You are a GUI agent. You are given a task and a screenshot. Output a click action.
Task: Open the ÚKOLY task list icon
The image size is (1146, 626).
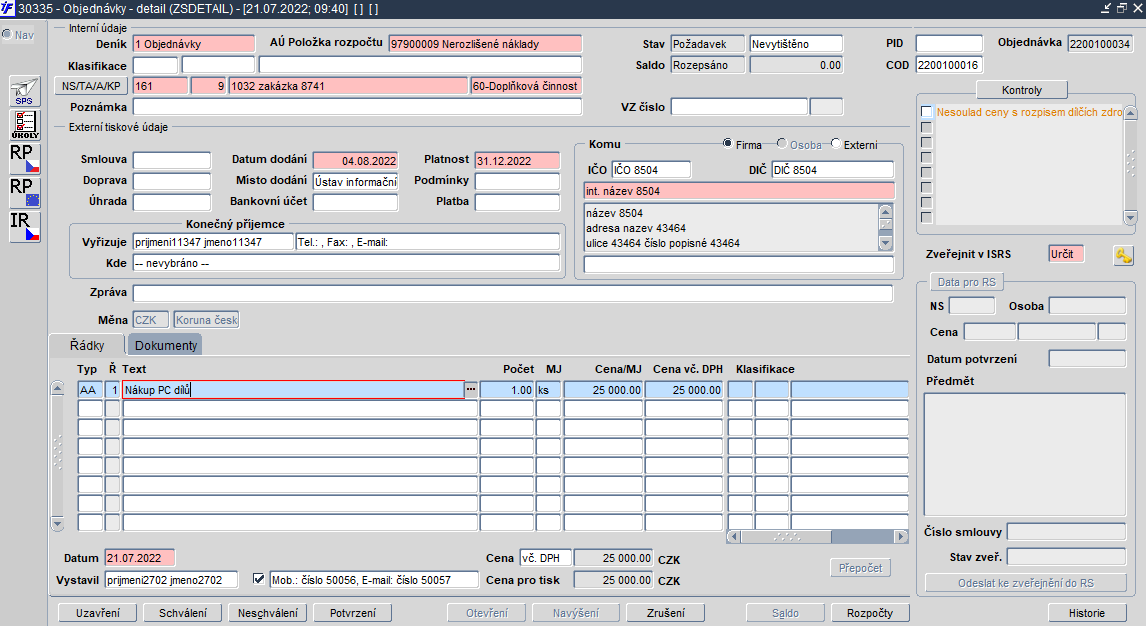coord(24,125)
